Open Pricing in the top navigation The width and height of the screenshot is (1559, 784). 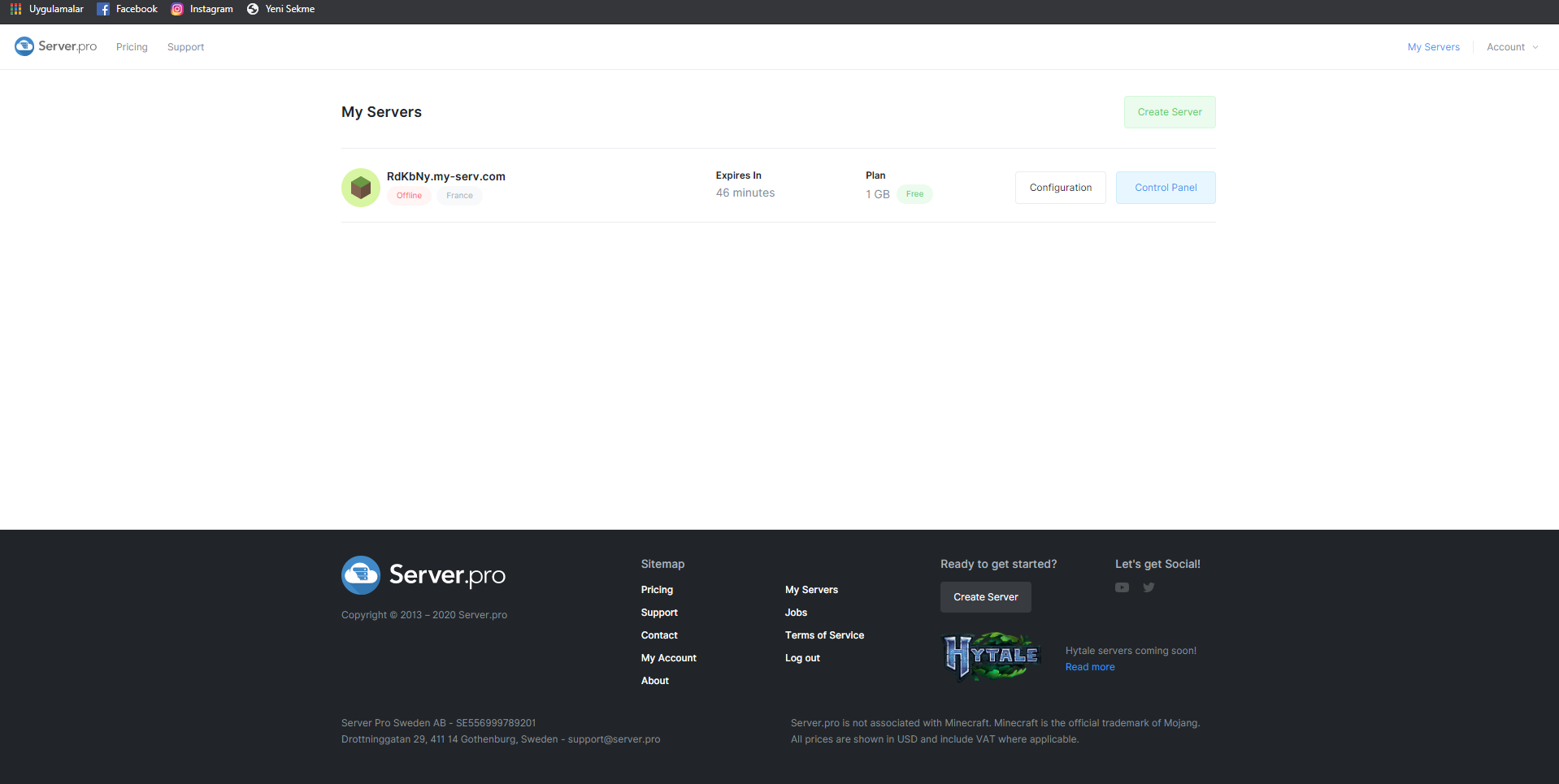tap(132, 47)
